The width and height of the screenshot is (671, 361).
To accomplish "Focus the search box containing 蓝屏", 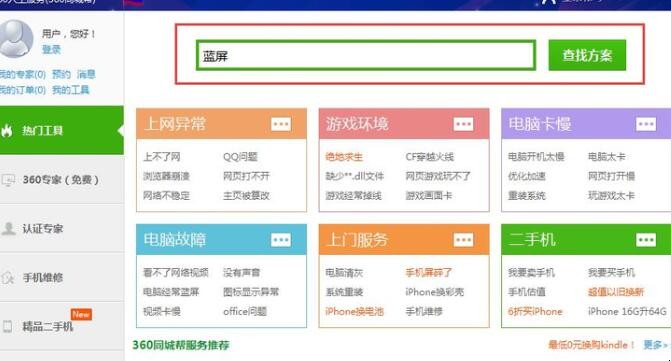I will 366,55.
